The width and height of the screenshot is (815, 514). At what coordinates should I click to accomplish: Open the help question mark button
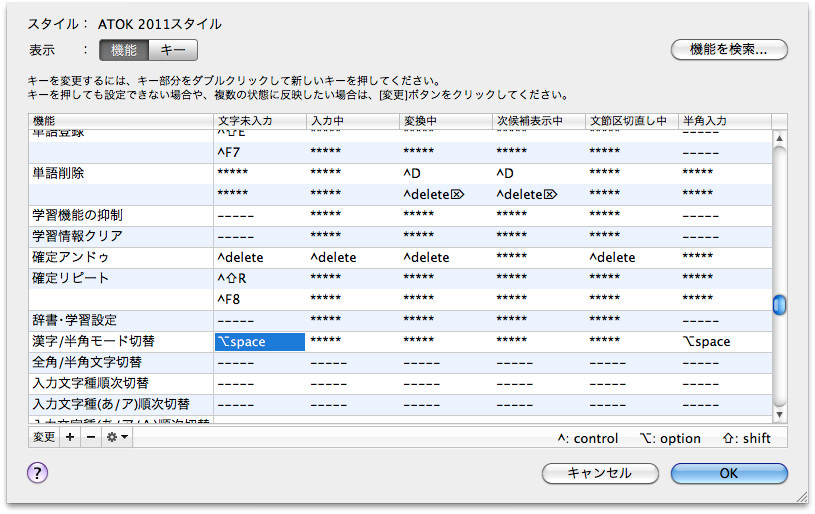[x=37, y=473]
